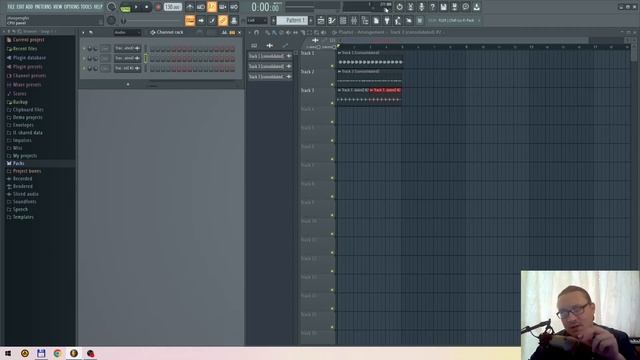Open the Audio channel filter dropdown
The image size is (640, 360).
point(127,32)
